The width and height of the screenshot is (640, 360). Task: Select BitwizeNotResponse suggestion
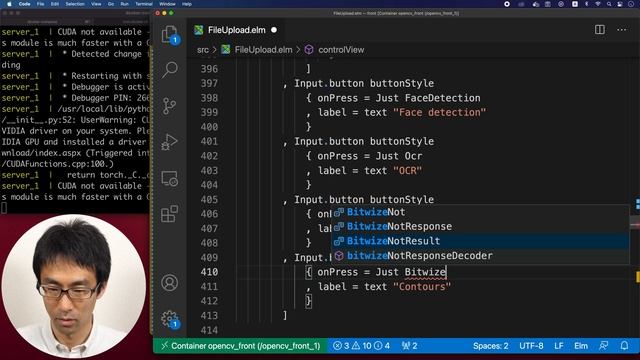(480, 227)
